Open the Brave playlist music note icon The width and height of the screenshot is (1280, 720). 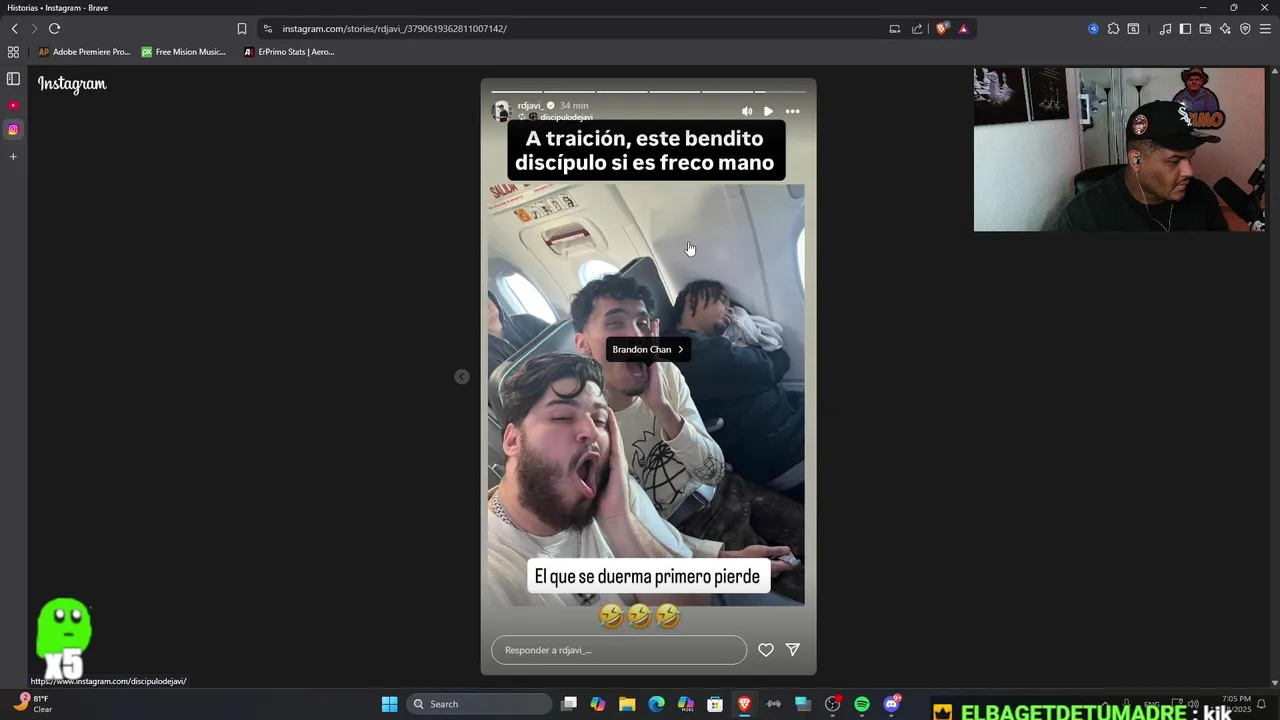(x=1165, y=29)
